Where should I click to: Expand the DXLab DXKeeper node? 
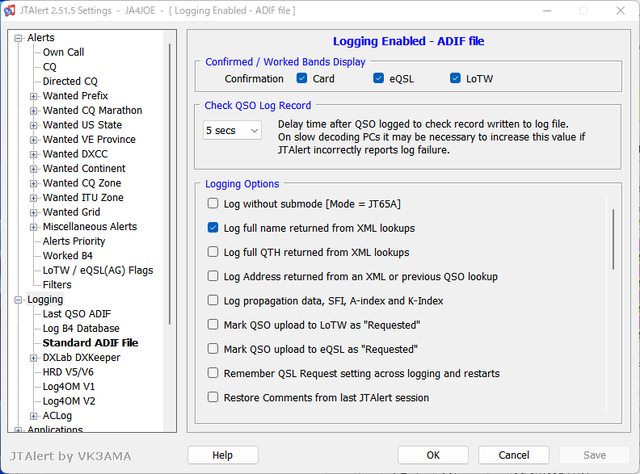pos(33,358)
